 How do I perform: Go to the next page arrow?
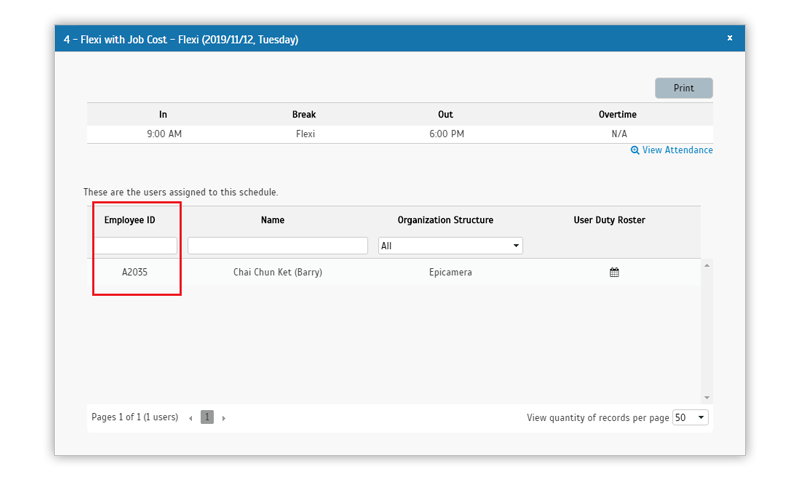pyautogui.click(x=223, y=418)
